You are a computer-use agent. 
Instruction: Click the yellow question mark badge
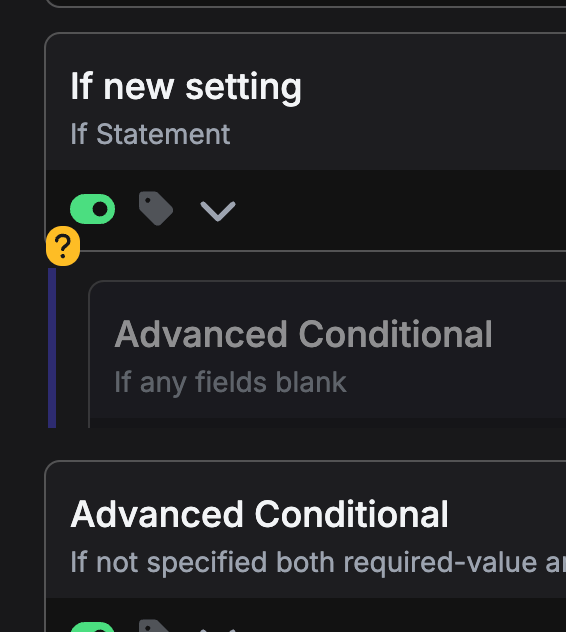point(63,246)
